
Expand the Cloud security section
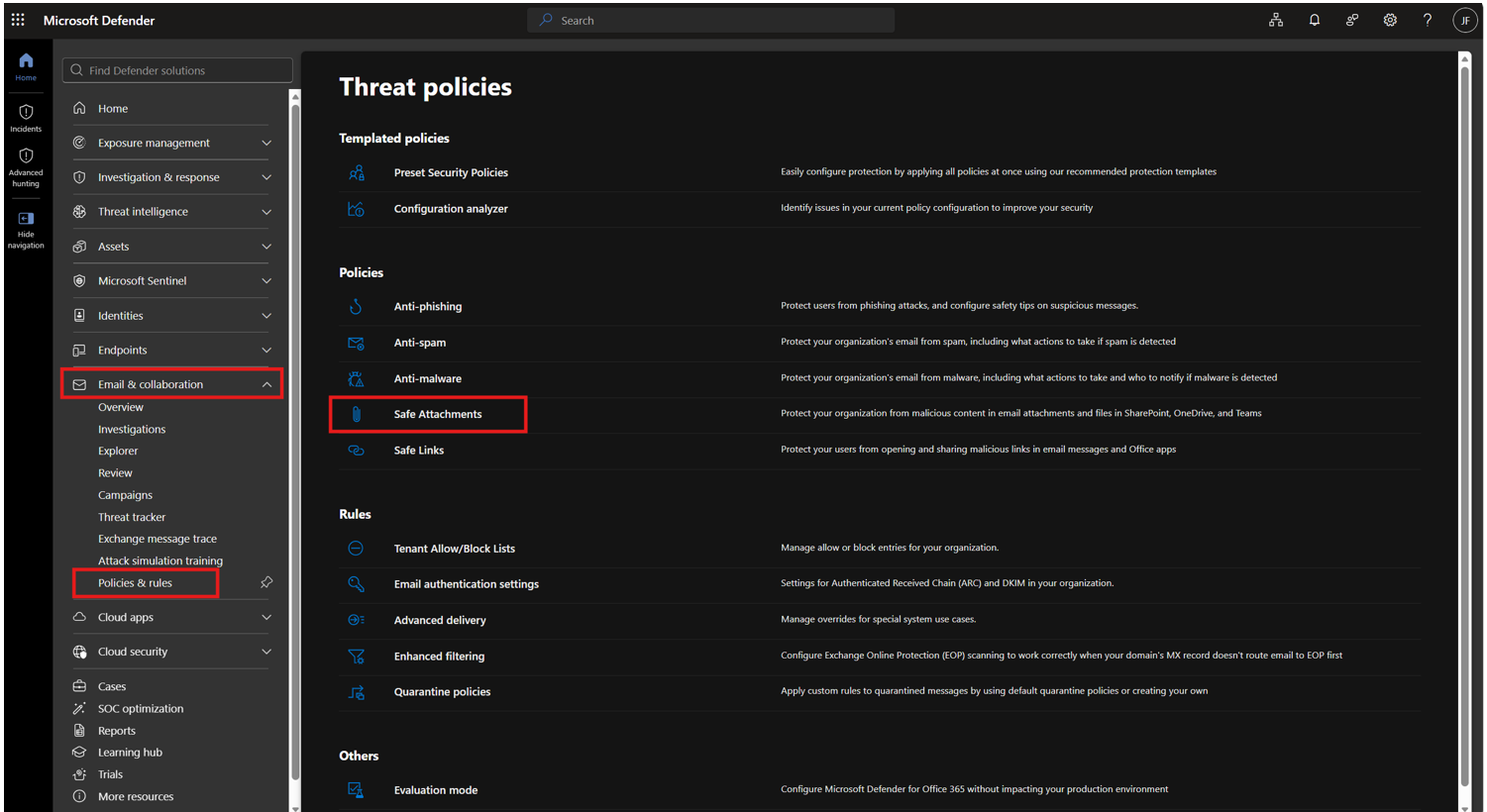266,652
